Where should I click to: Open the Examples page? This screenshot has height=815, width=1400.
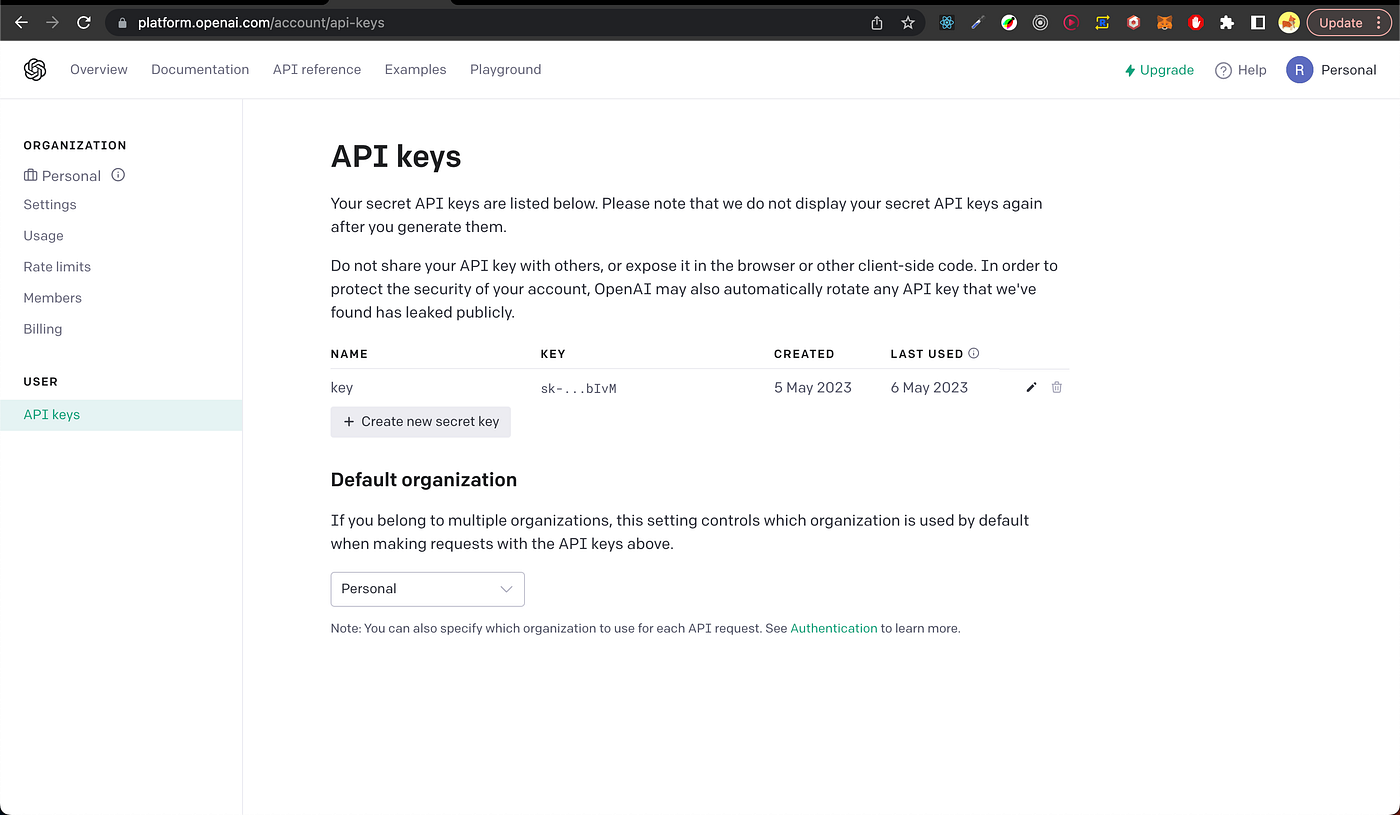pyautogui.click(x=415, y=69)
